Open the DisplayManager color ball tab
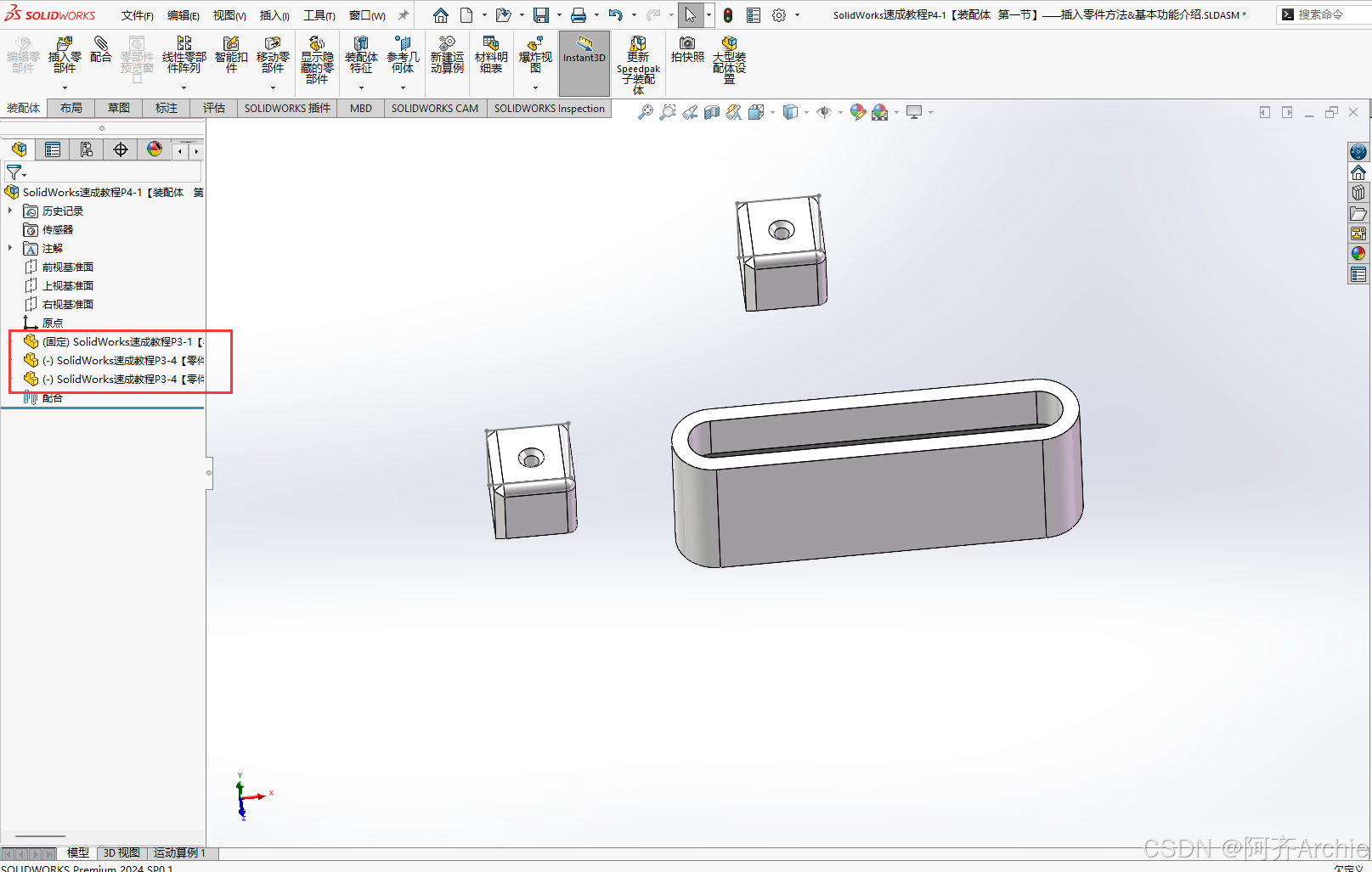This screenshot has width=1372, height=872. [x=155, y=150]
